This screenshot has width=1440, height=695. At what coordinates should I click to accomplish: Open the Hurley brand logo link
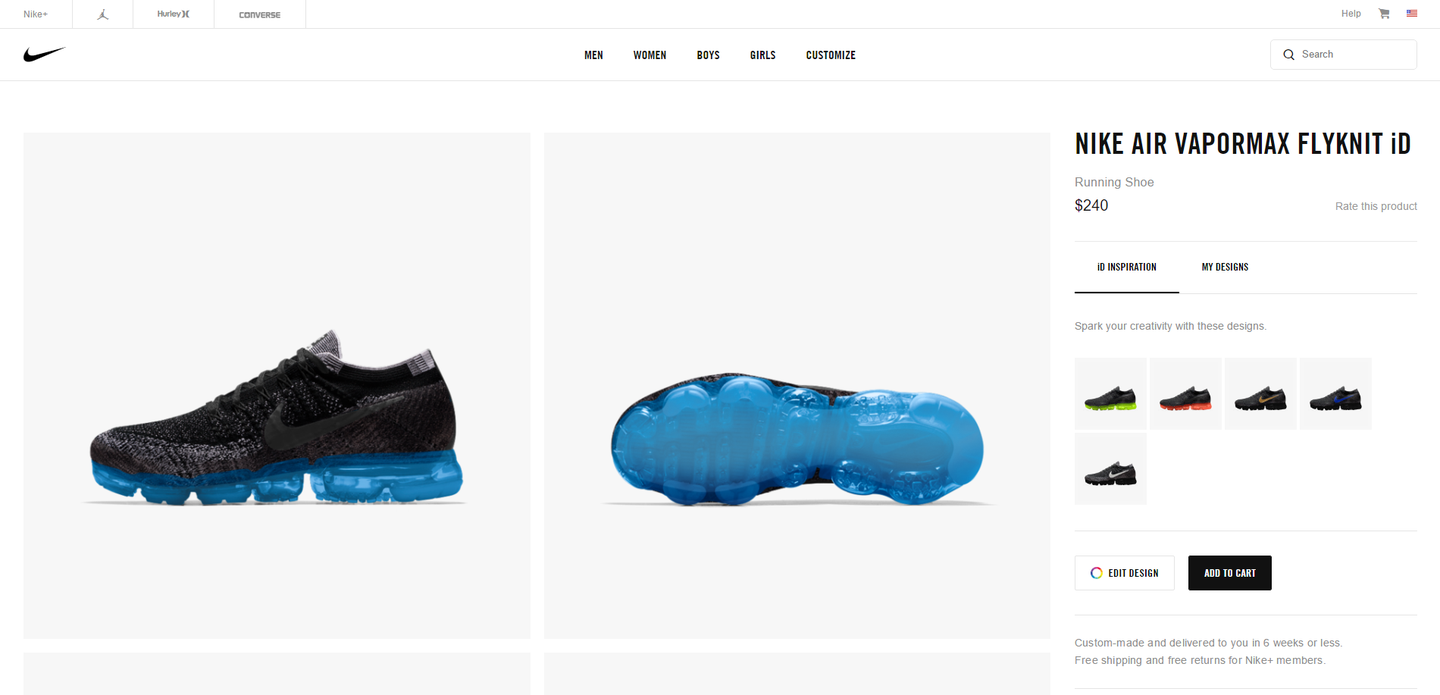coord(173,14)
